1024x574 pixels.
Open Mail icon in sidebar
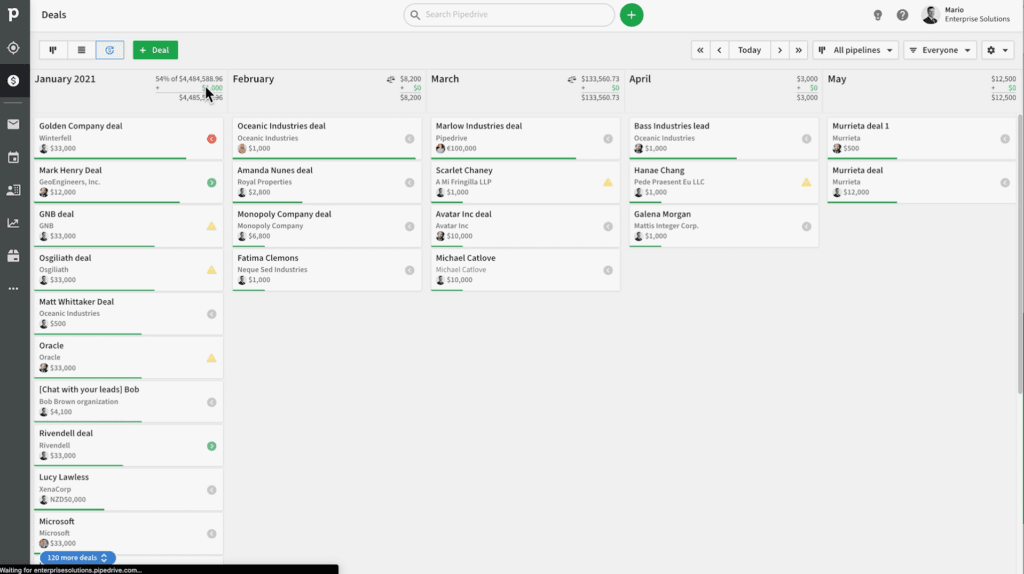pos(14,124)
